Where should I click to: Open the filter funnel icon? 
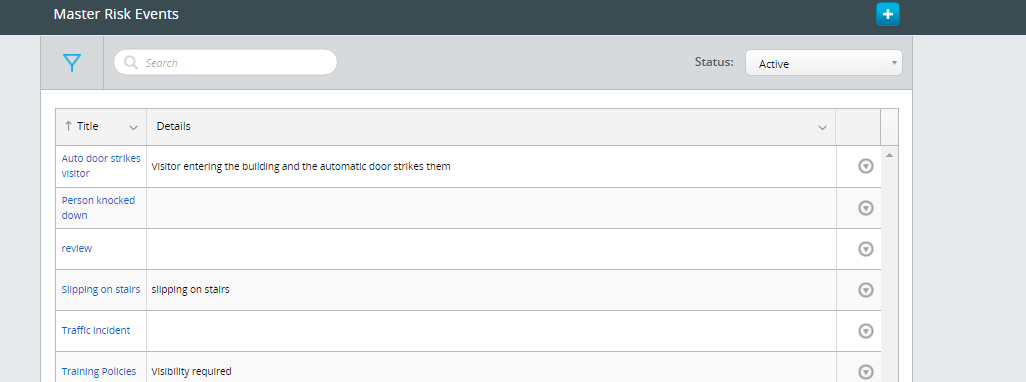click(x=72, y=63)
